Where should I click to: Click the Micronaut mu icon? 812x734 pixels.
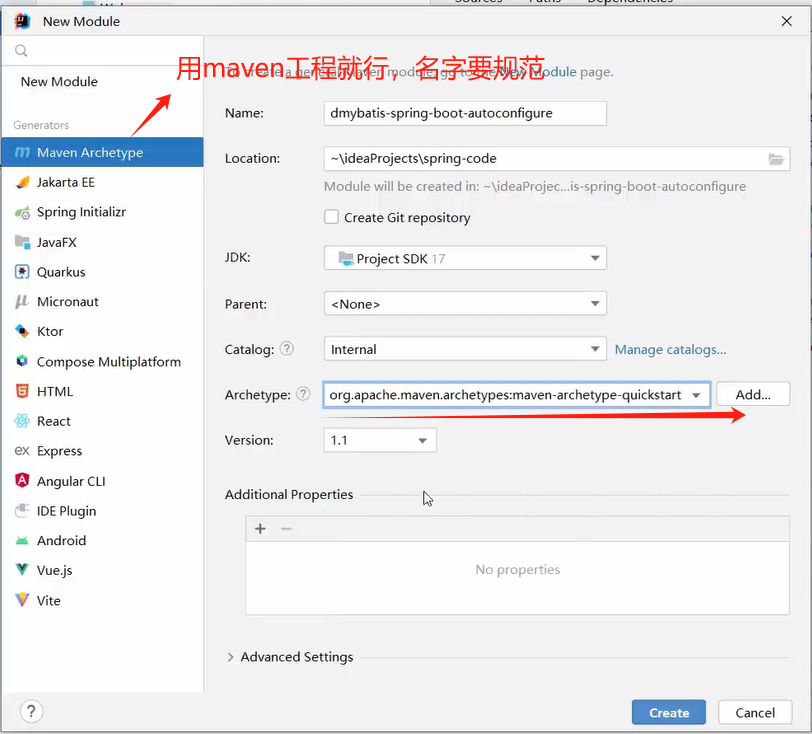(x=22, y=301)
